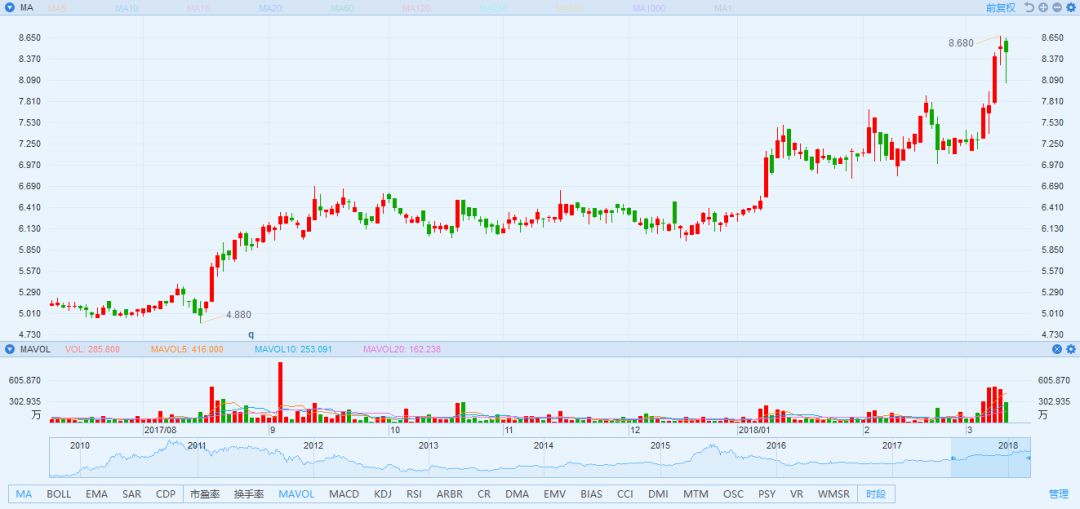
Task: Zoom out chart with minus icon
Action: click(1056, 7)
